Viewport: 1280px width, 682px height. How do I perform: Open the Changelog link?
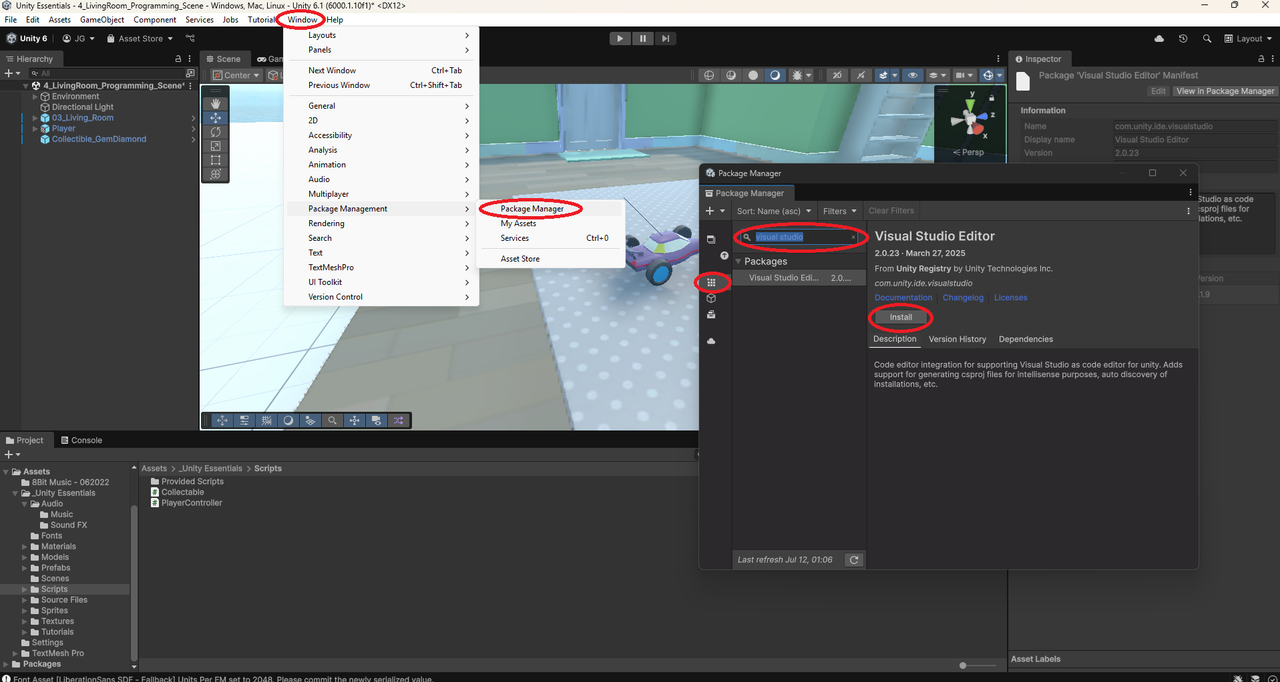tap(963, 298)
